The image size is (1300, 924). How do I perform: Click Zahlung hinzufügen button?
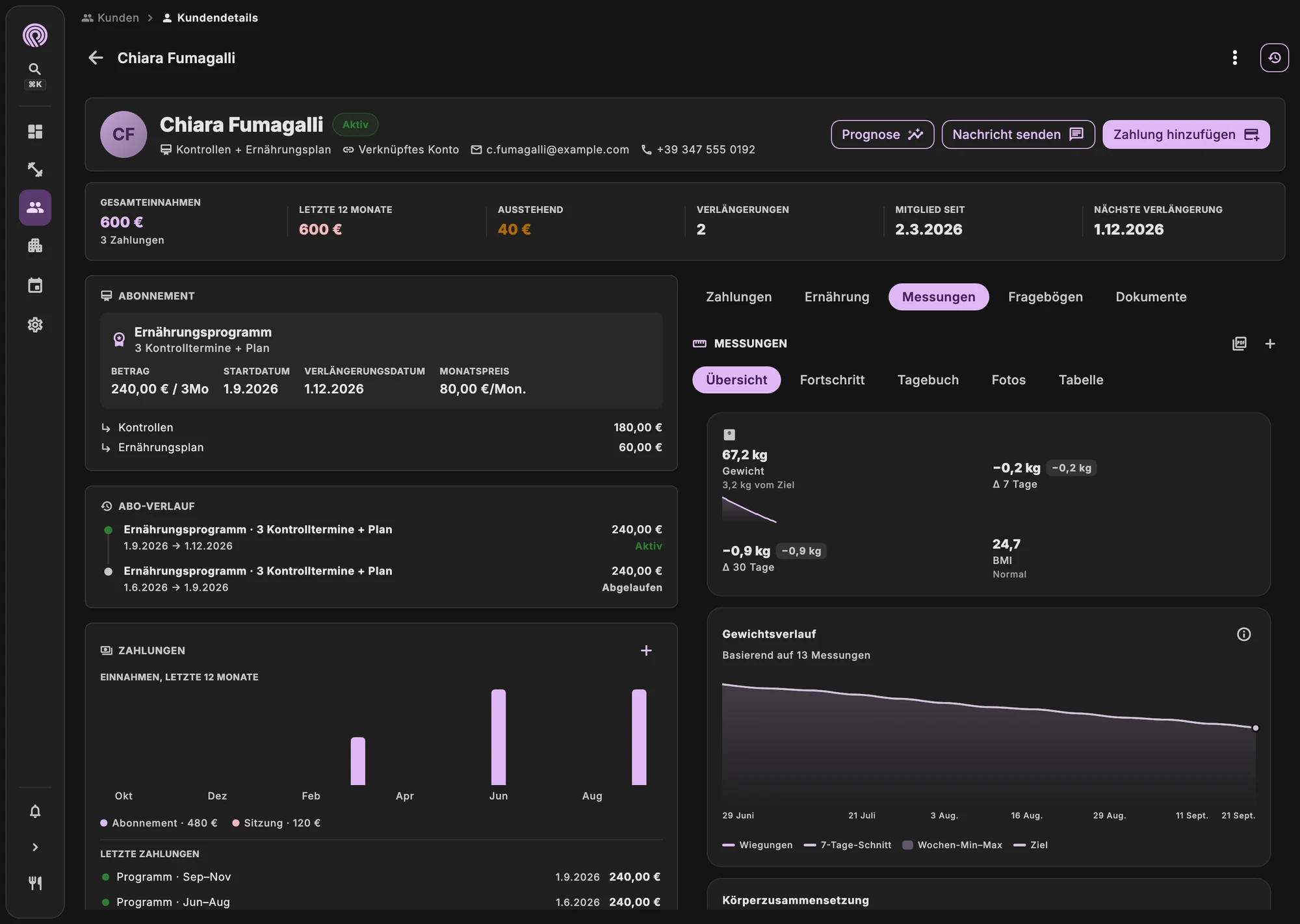(x=1186, y=135)
